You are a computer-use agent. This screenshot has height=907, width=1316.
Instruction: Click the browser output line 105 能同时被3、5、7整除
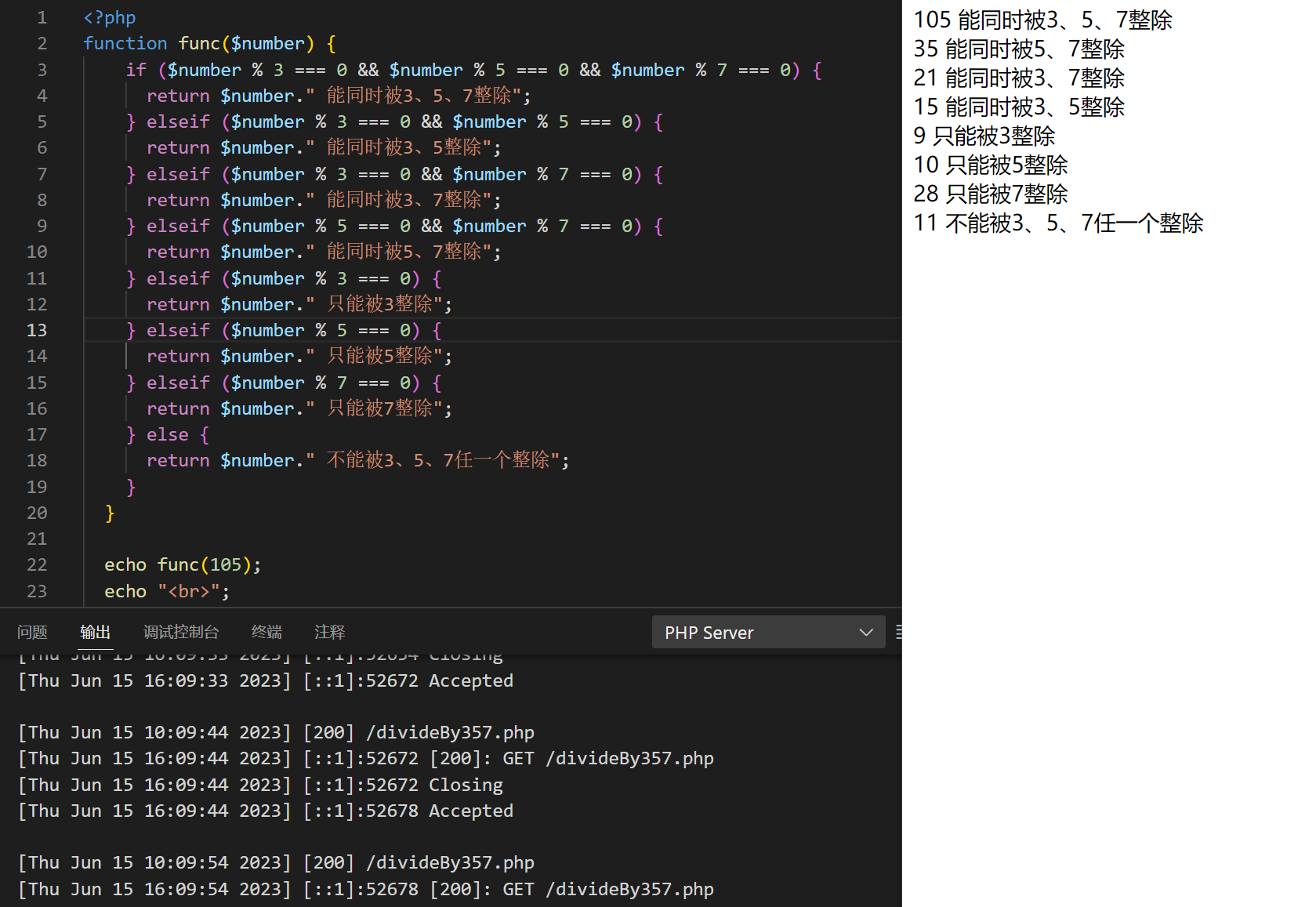1042,20
